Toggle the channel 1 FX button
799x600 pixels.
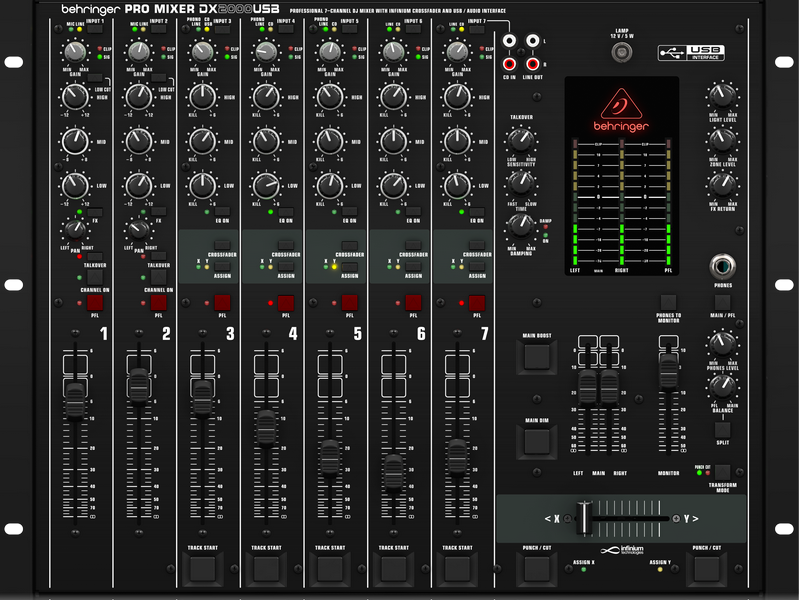95,212
